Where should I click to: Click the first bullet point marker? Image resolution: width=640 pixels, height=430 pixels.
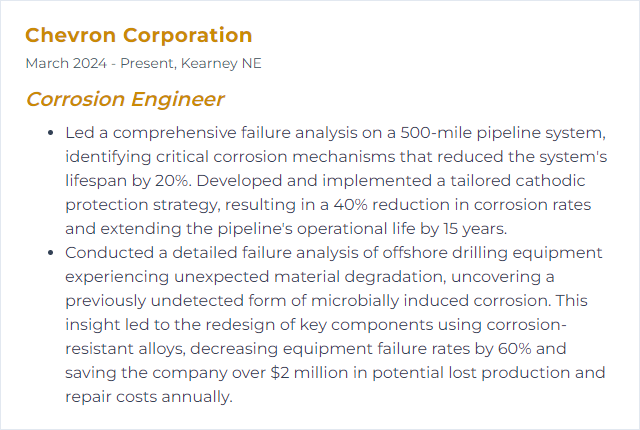[51, 133]
